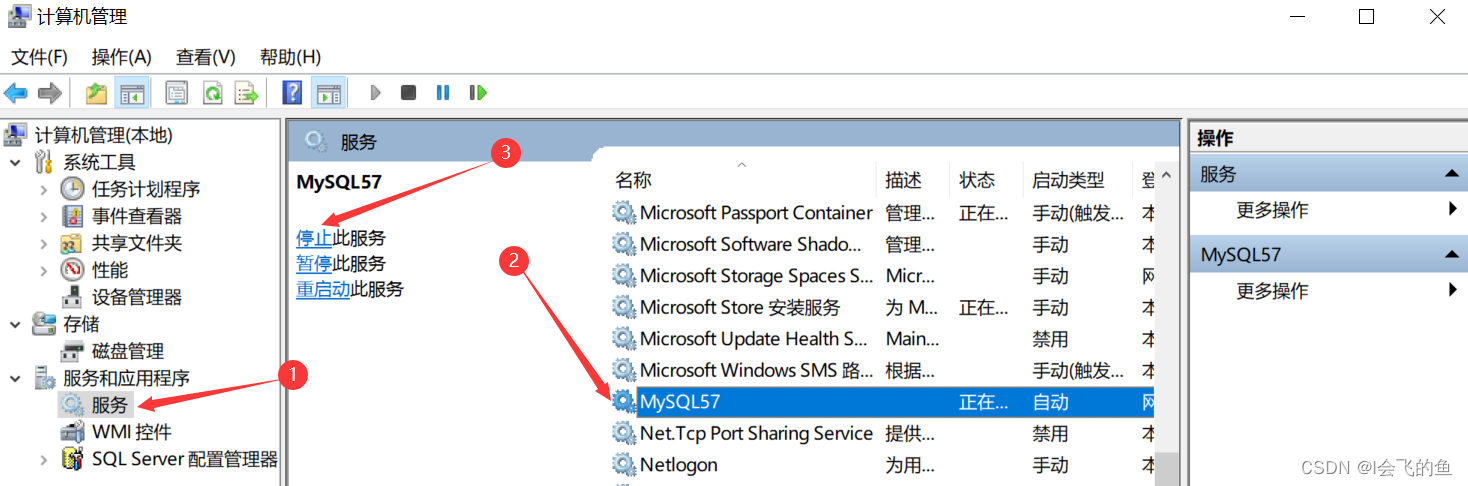This screenshot has width=1468, height=486.
Task: Select the 共享文件夹 tree item
Action: [137, 243]
